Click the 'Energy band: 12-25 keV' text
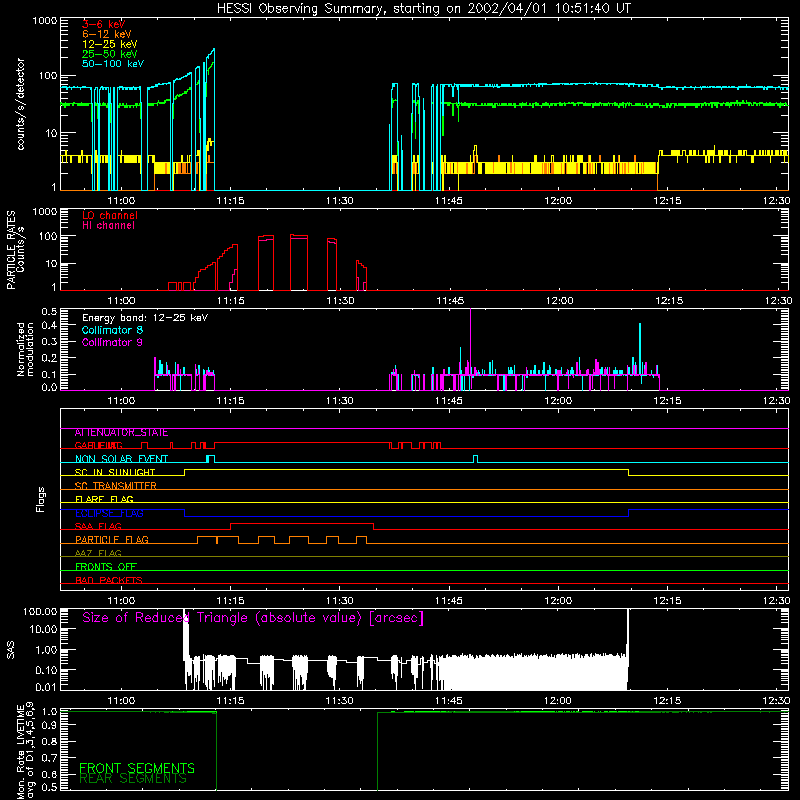The image size is (800, 800). (145, 318)
